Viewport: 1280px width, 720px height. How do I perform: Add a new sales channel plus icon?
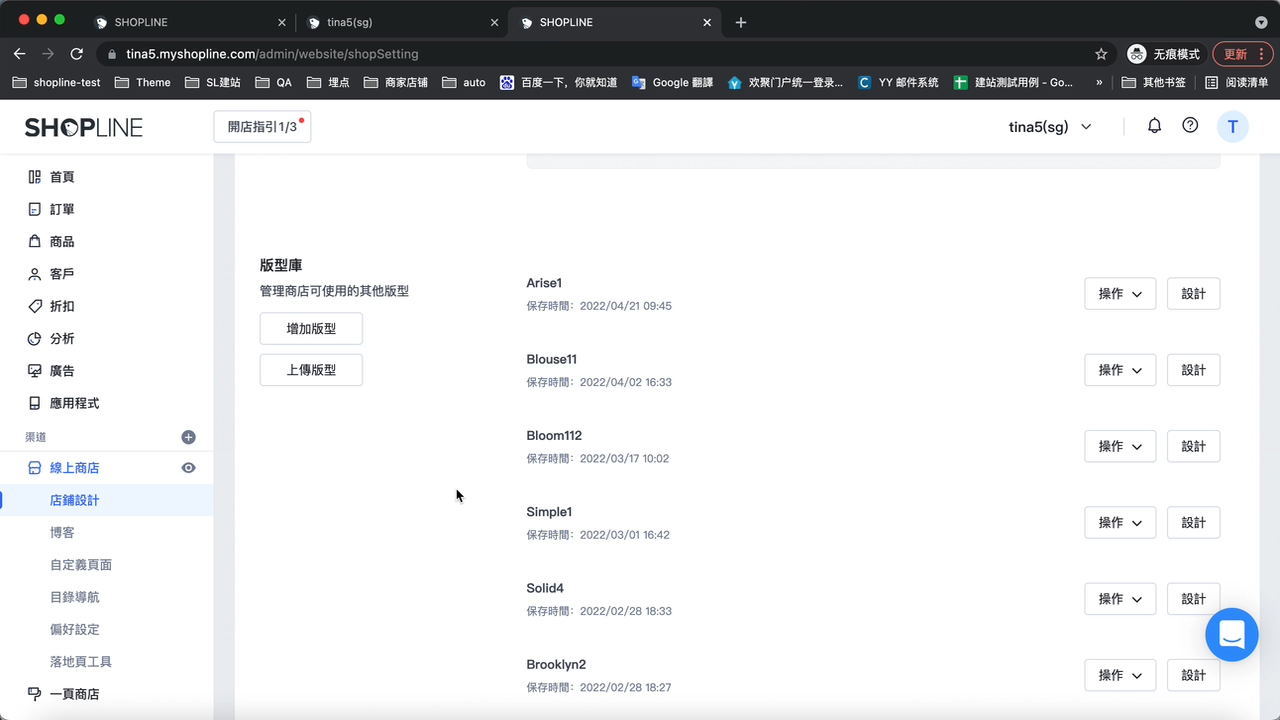click(x=188, y=437)
